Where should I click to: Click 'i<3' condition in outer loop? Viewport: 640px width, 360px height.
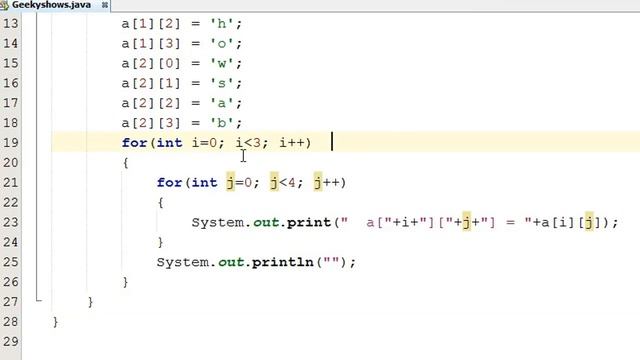[x=248, y=143]
